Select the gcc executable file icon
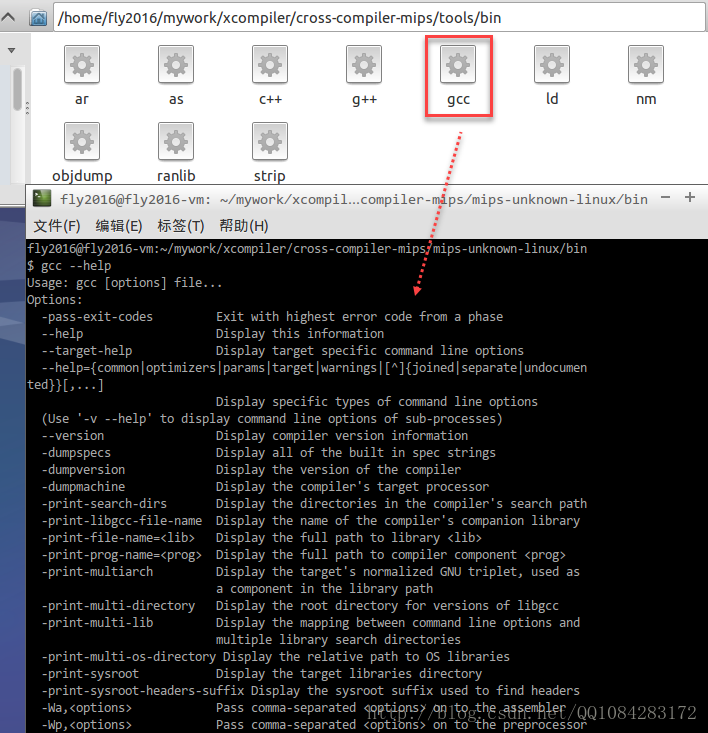Screen dimensions: 708x733 (458, 65)
